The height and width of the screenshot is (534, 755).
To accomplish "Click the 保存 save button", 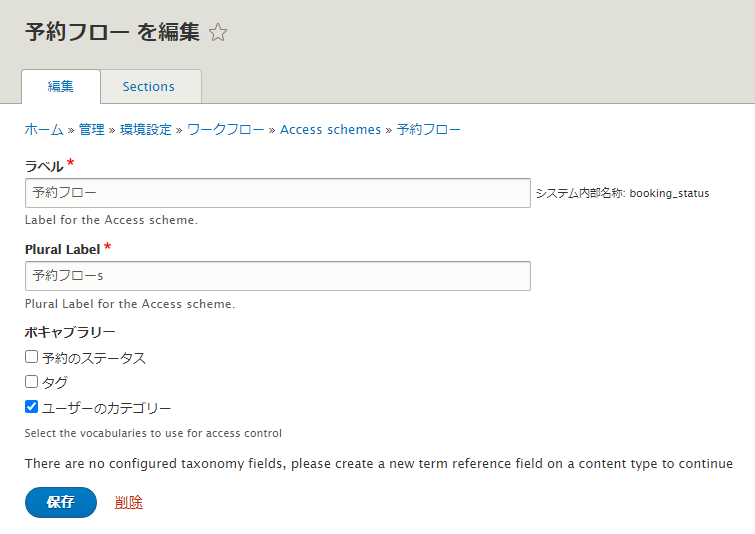I will [61, 502].
